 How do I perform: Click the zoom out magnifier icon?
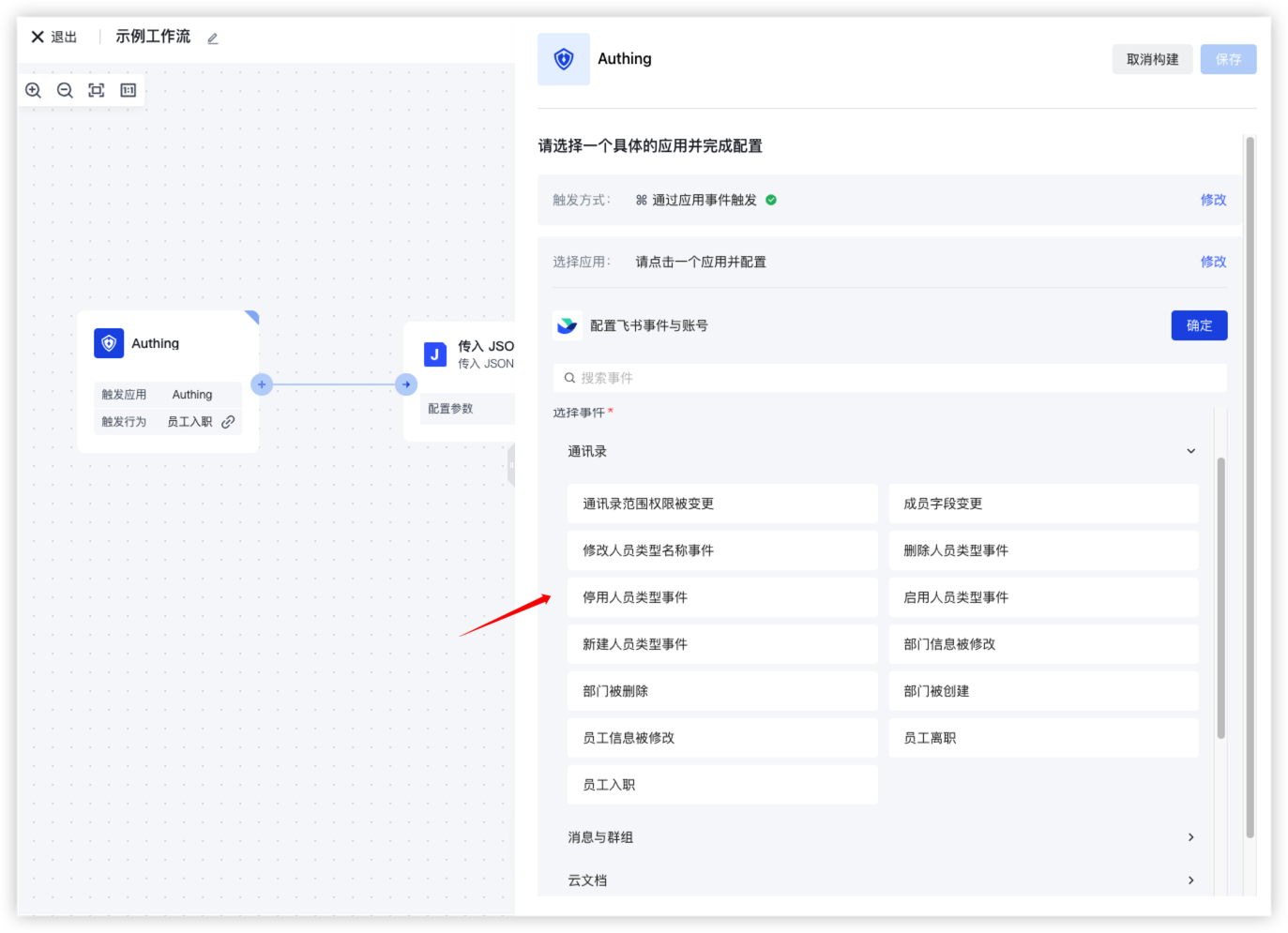point(65,90)
